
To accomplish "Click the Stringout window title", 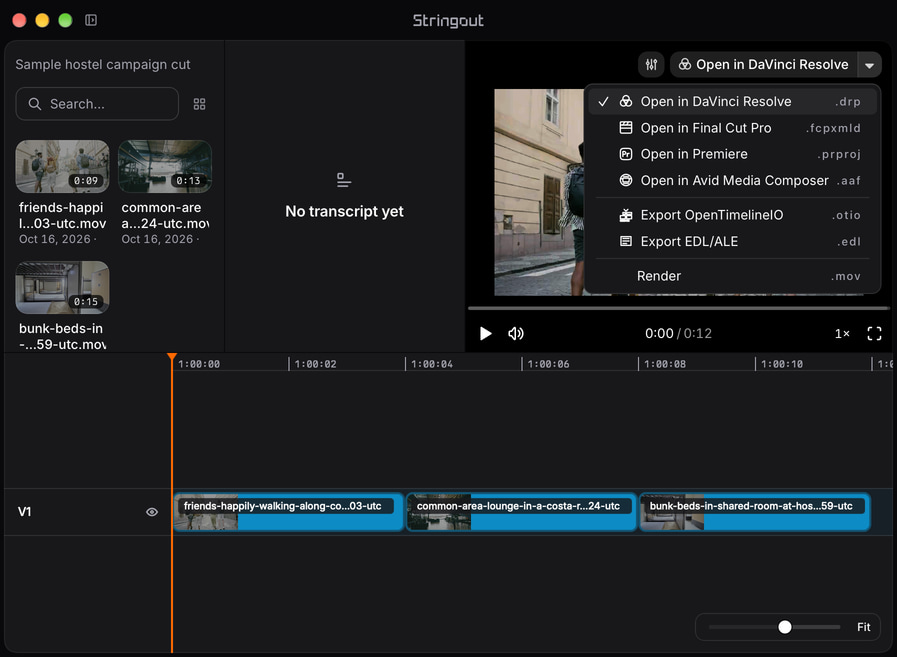I will pos(448,21).
